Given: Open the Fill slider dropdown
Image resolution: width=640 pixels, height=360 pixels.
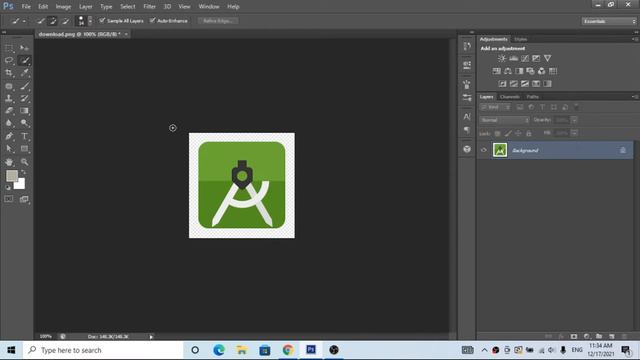Looking at the screenshot, I should coord(574,133).
